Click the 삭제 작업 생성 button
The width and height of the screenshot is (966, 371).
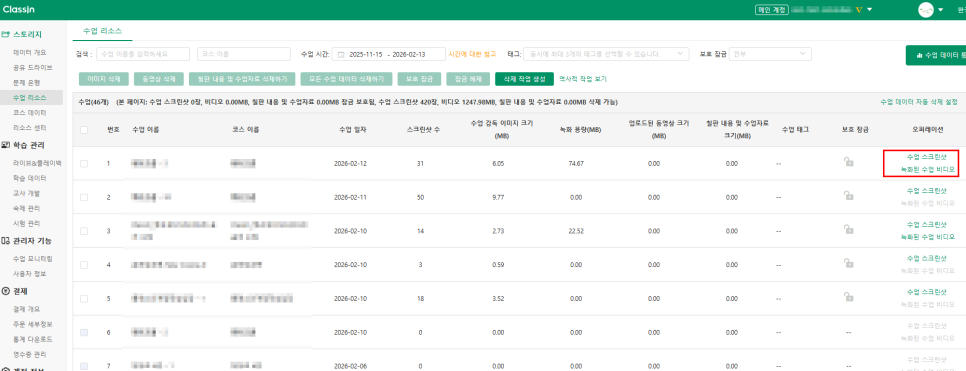pyautogui.click(x=524, y=79)
